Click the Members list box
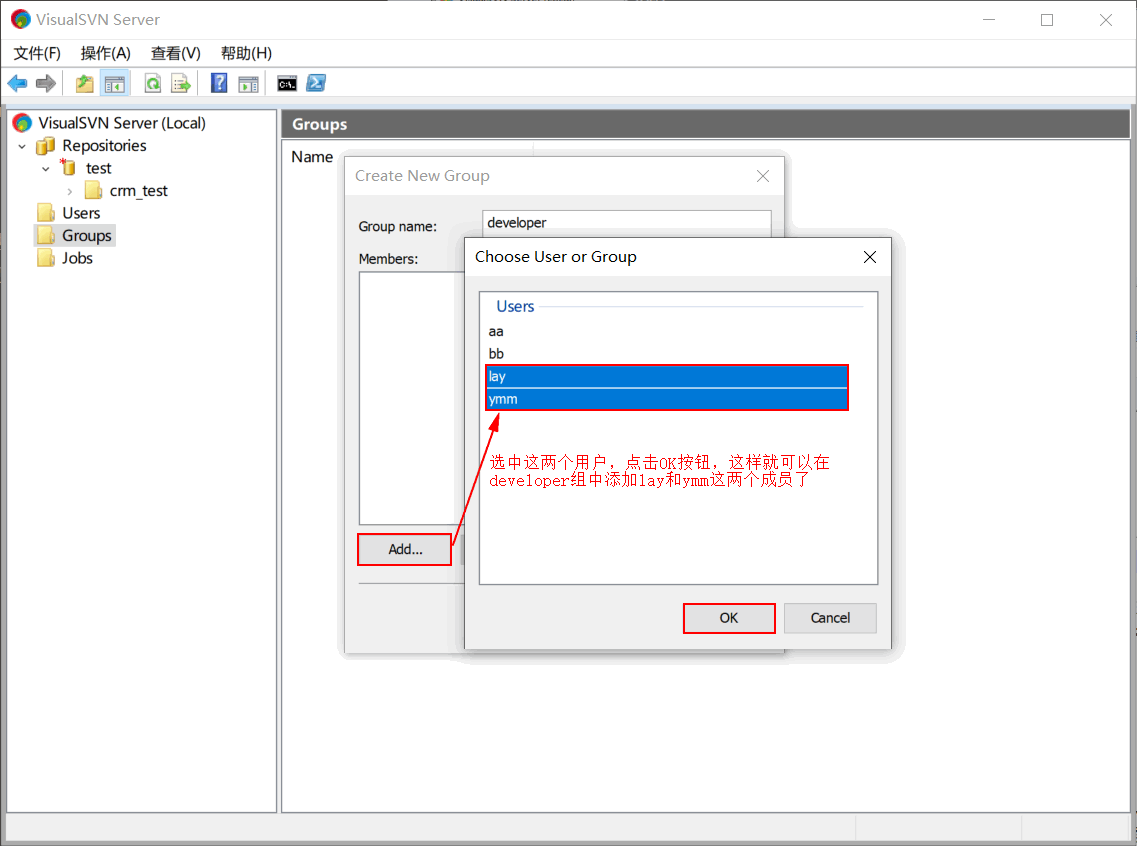 [x=411, y=398]
